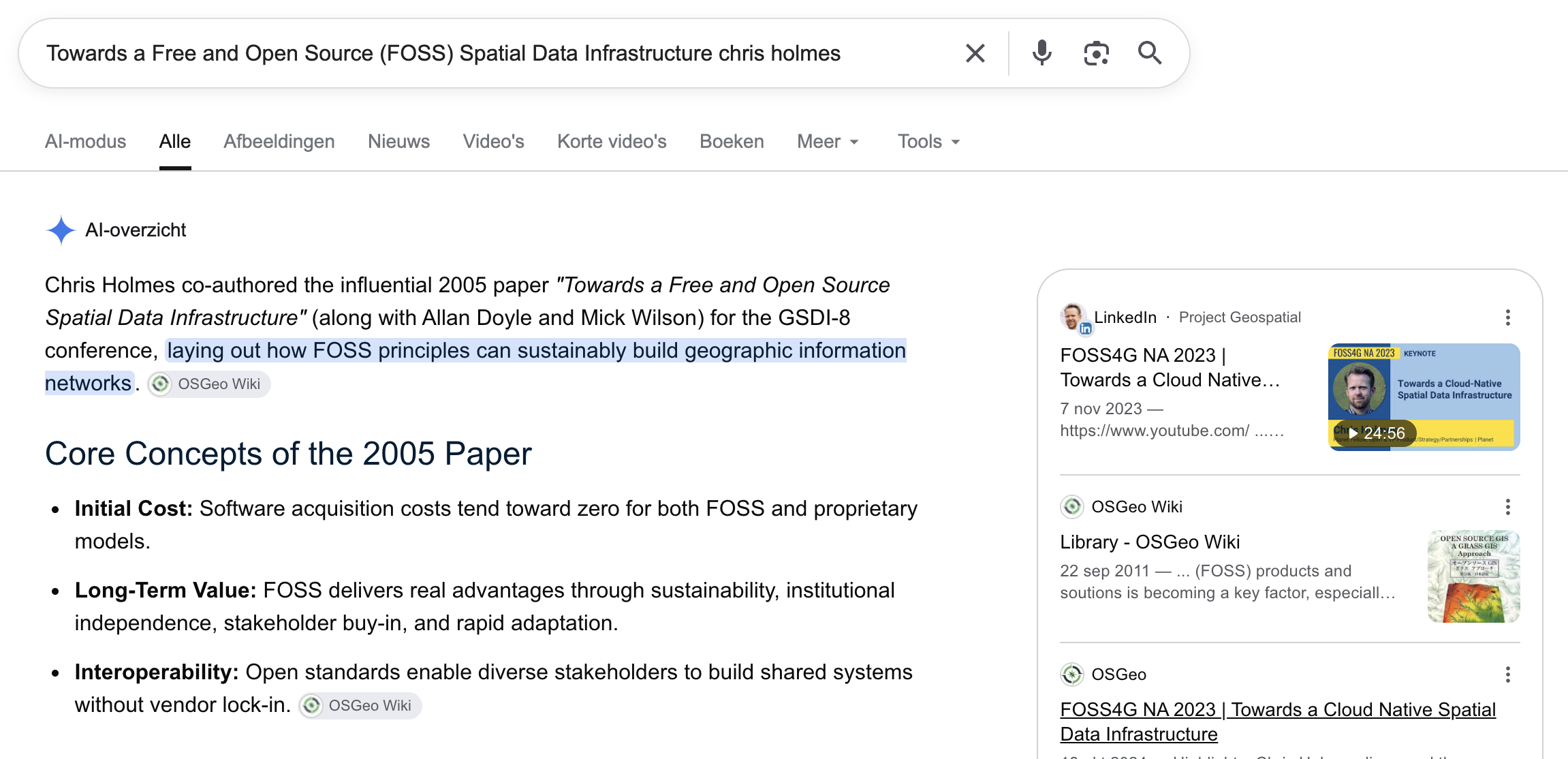
Task: Click the 'Initial Cost:' bullet label
Action: click(134, 509)
